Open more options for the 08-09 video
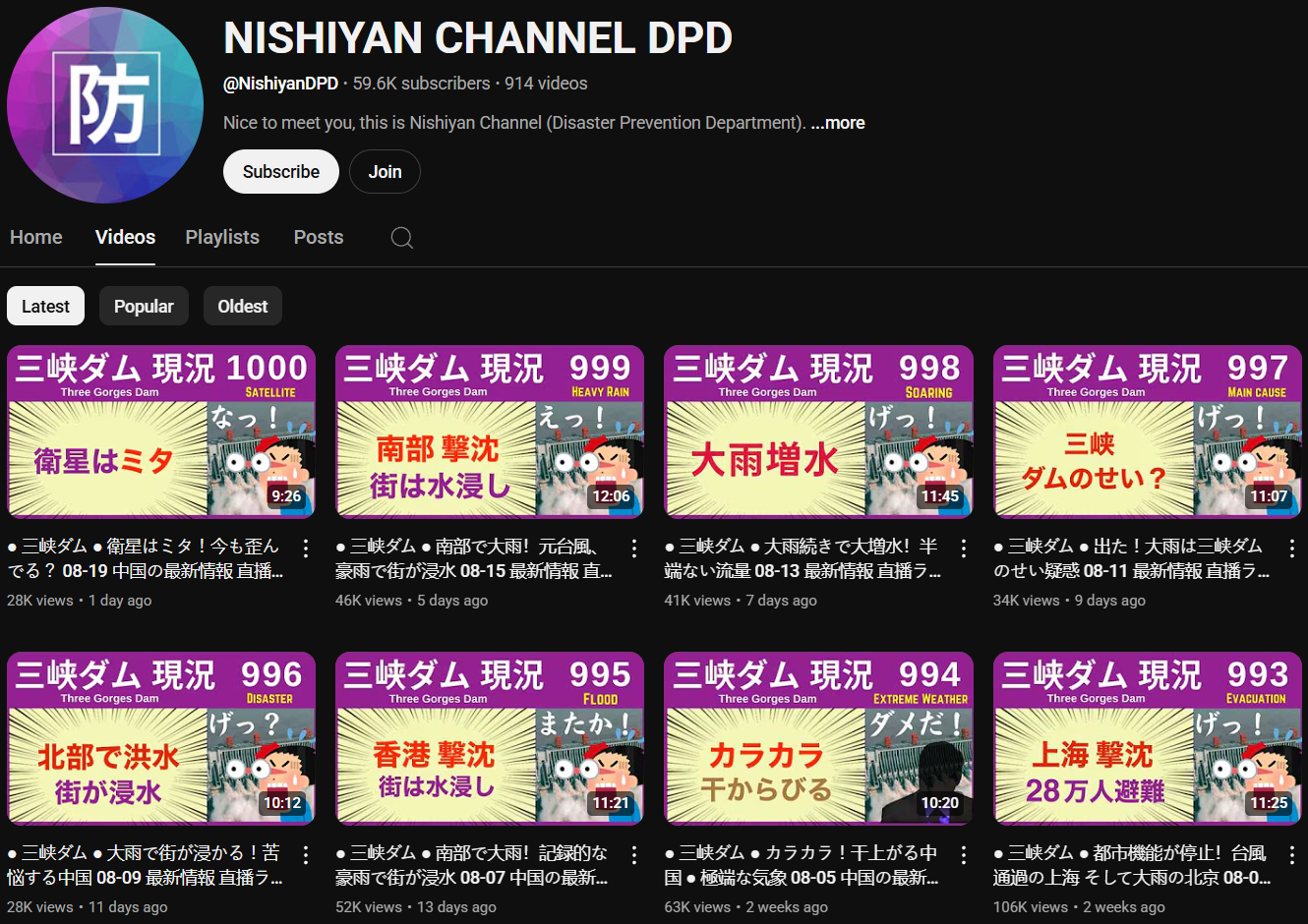Image resolution: width=1308 pixels, height=924 pixels. click(x=306, y=855)
